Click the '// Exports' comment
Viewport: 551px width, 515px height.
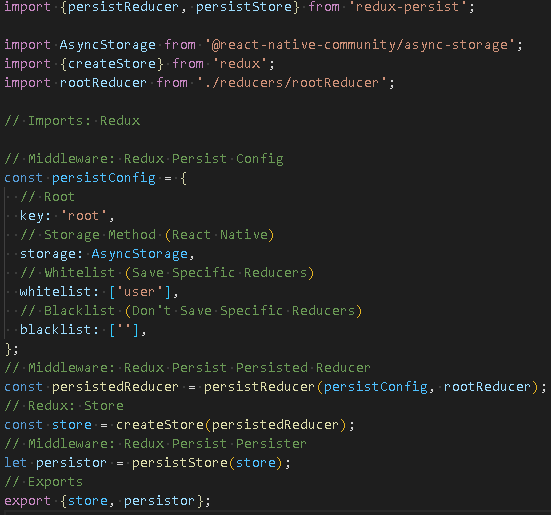click(x=44, y=482)
